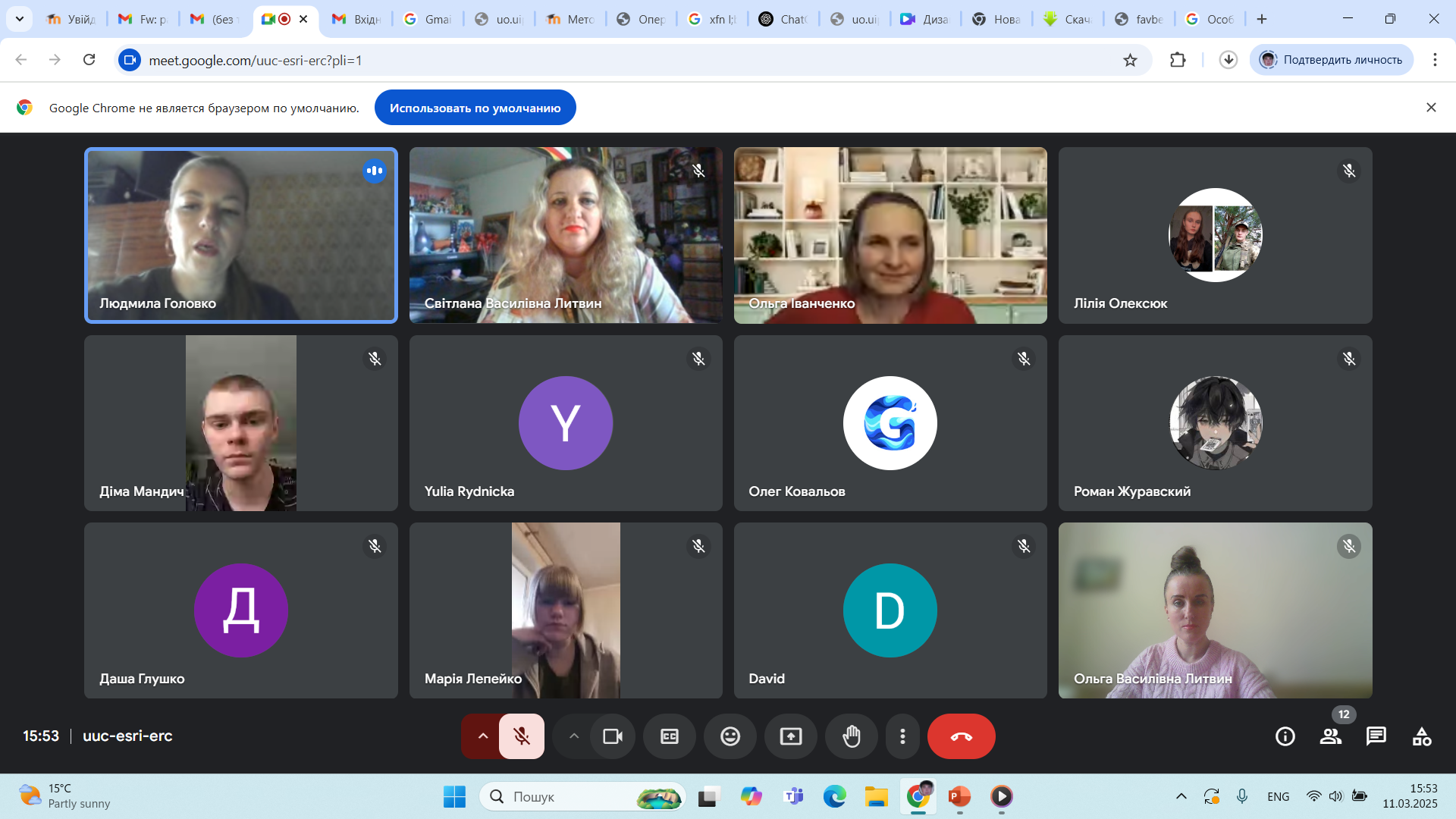Open PowerPoint from the Windows taskbar
This screenshot has width=1456, height=819.
pyautogui.click(x=959, y=796)
